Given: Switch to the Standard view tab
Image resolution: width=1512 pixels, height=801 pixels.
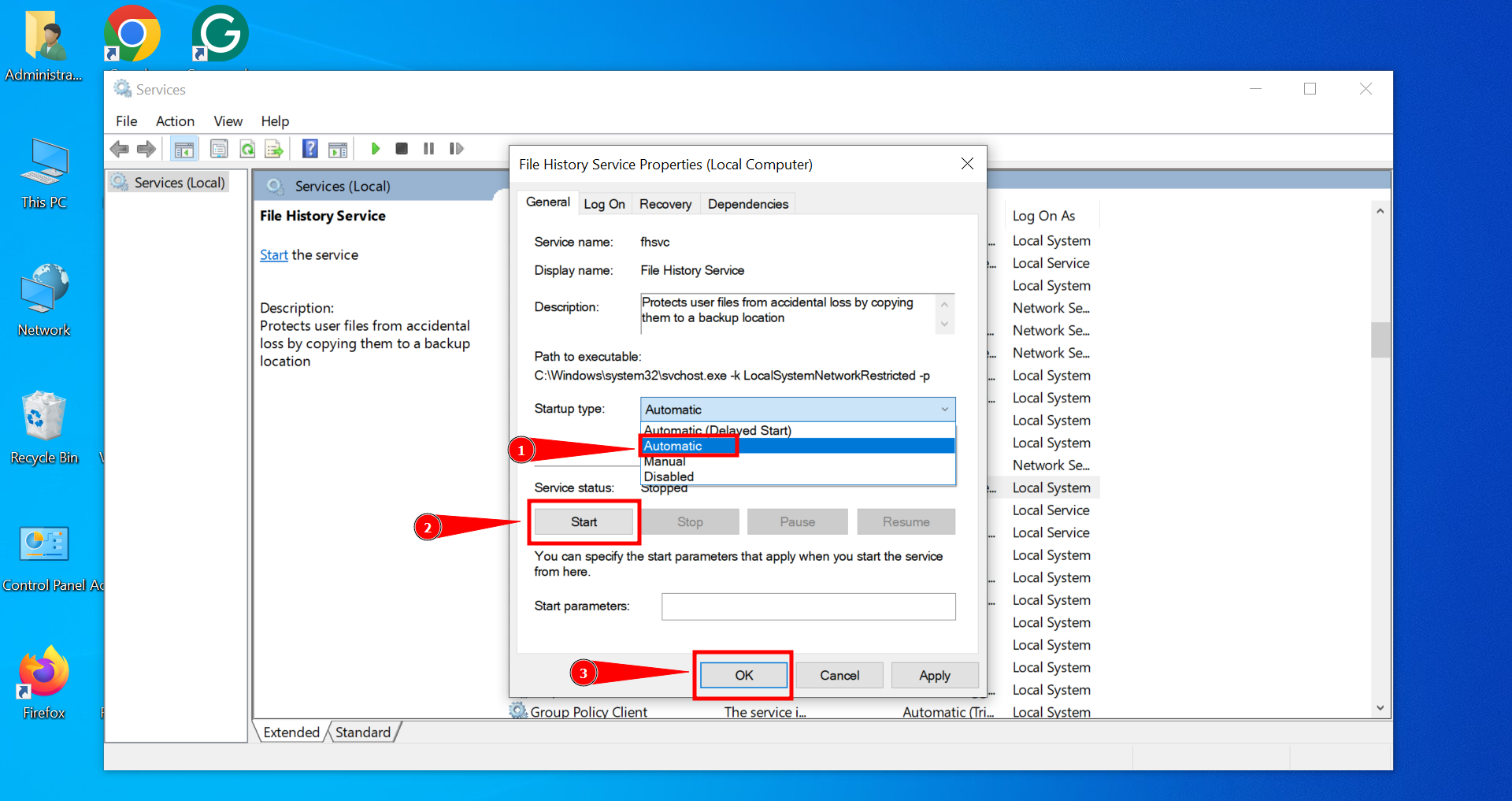Looking at the screenshot, I should point(363,732).
